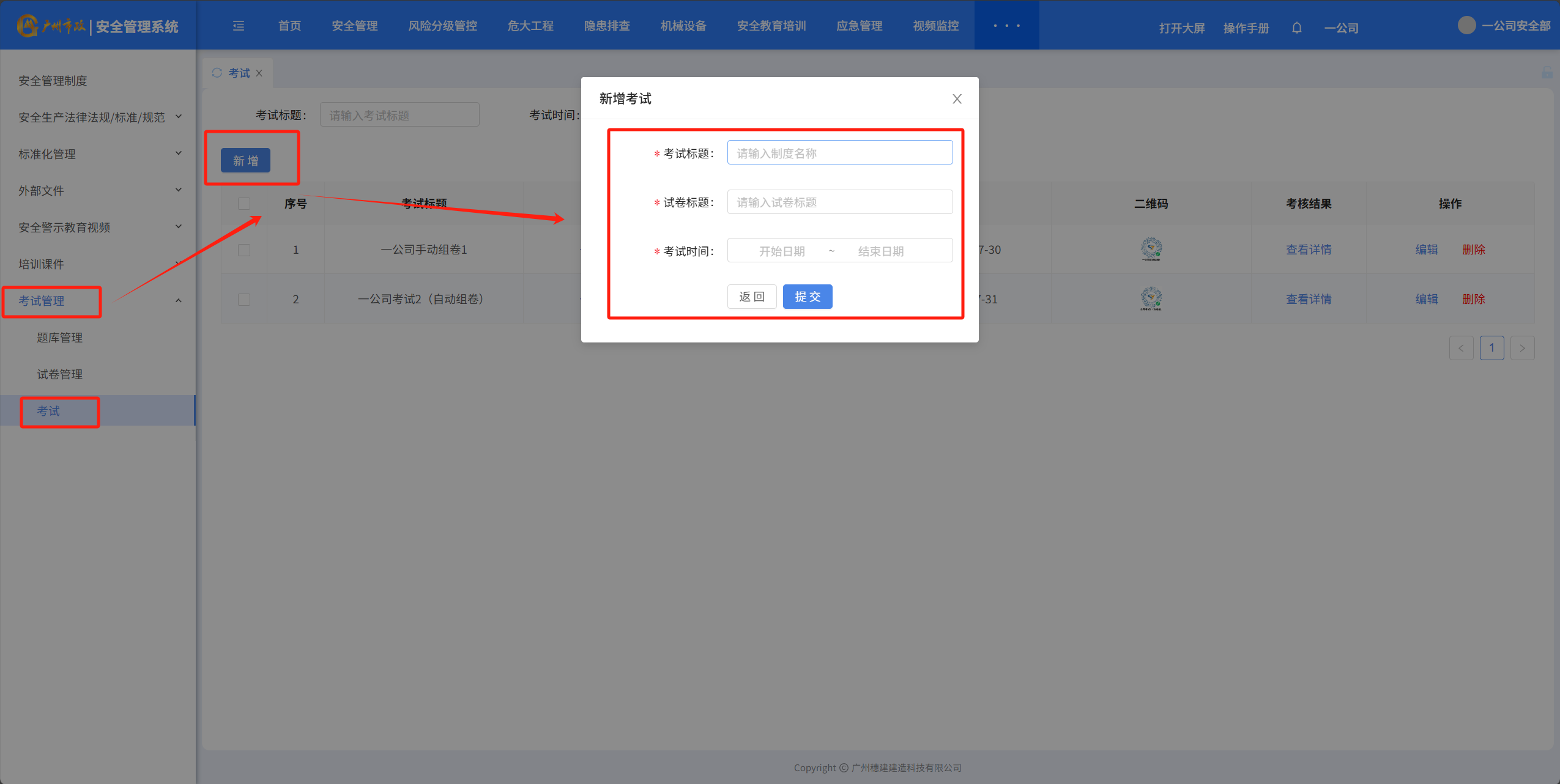
Task: Click the three-dots more menu icon
Action: tap(1006, 26)
